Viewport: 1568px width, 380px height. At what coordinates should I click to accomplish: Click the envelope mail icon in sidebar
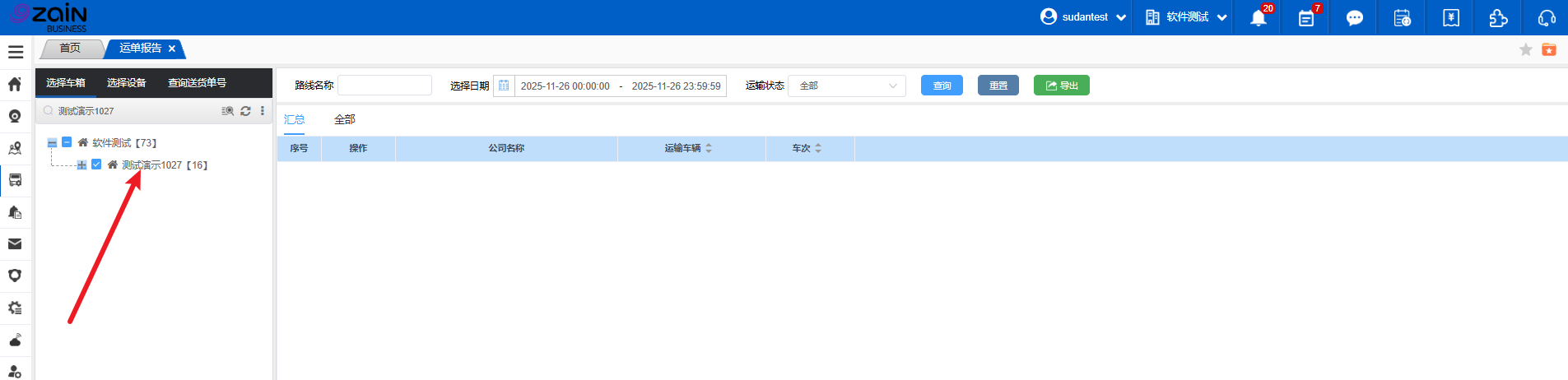coord(15,243)
